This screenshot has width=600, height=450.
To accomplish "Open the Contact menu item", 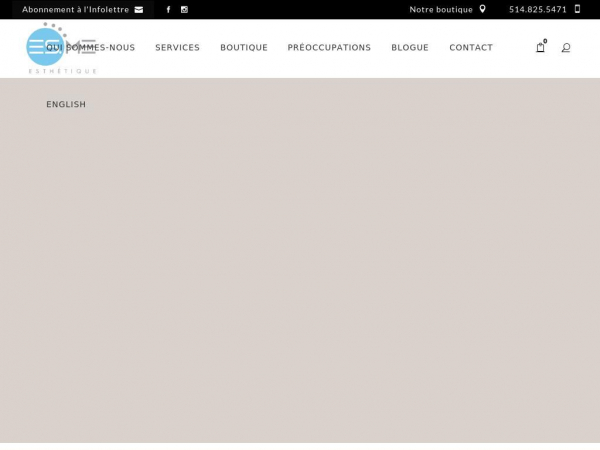I will 471,47.
